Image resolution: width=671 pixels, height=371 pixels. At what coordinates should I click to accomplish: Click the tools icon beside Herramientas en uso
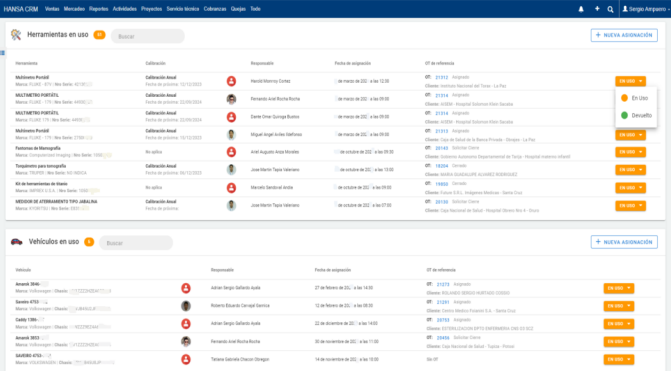[16, 35]
